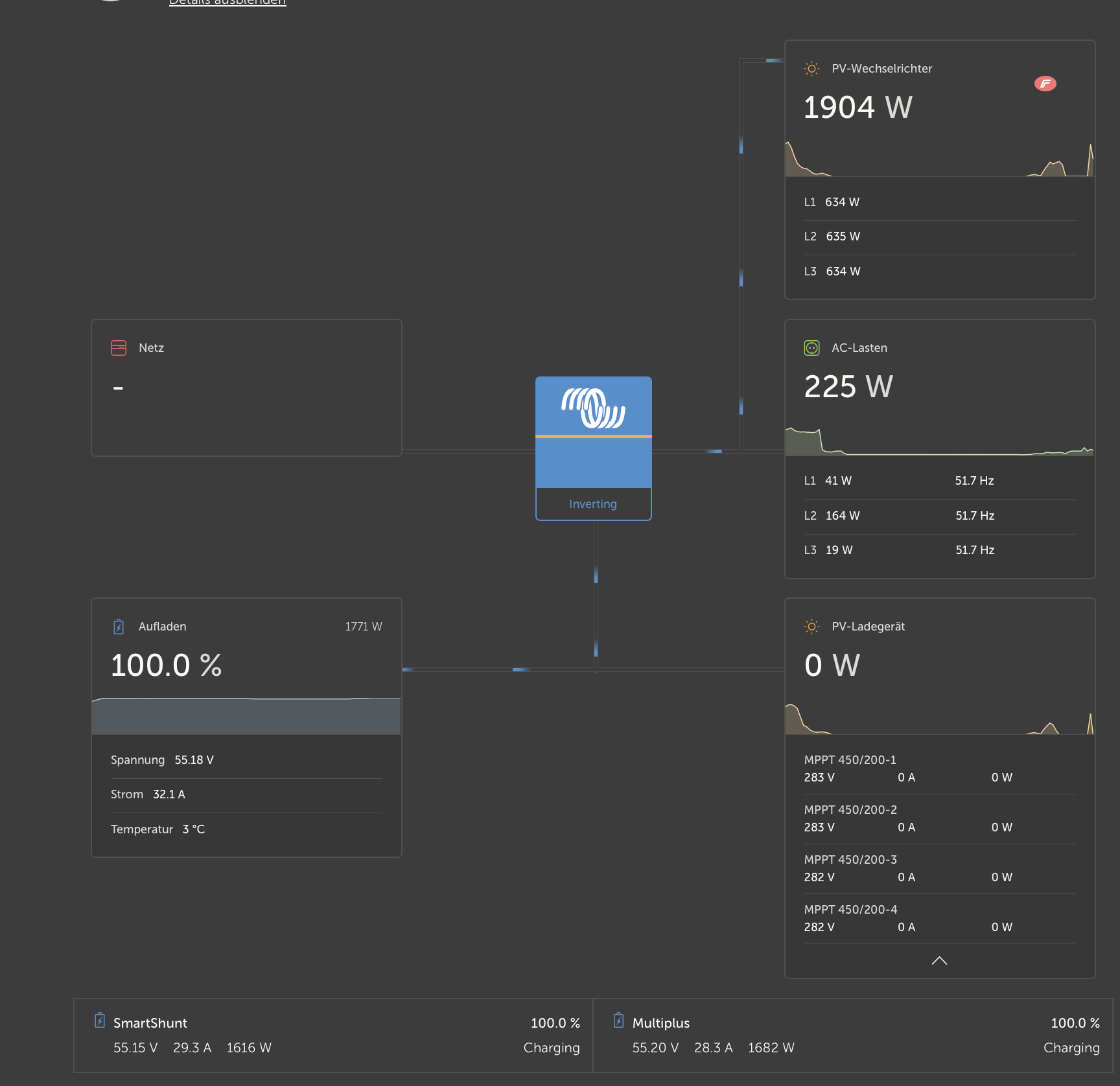Click the red Fronius logo badge

click(1045, 84)
